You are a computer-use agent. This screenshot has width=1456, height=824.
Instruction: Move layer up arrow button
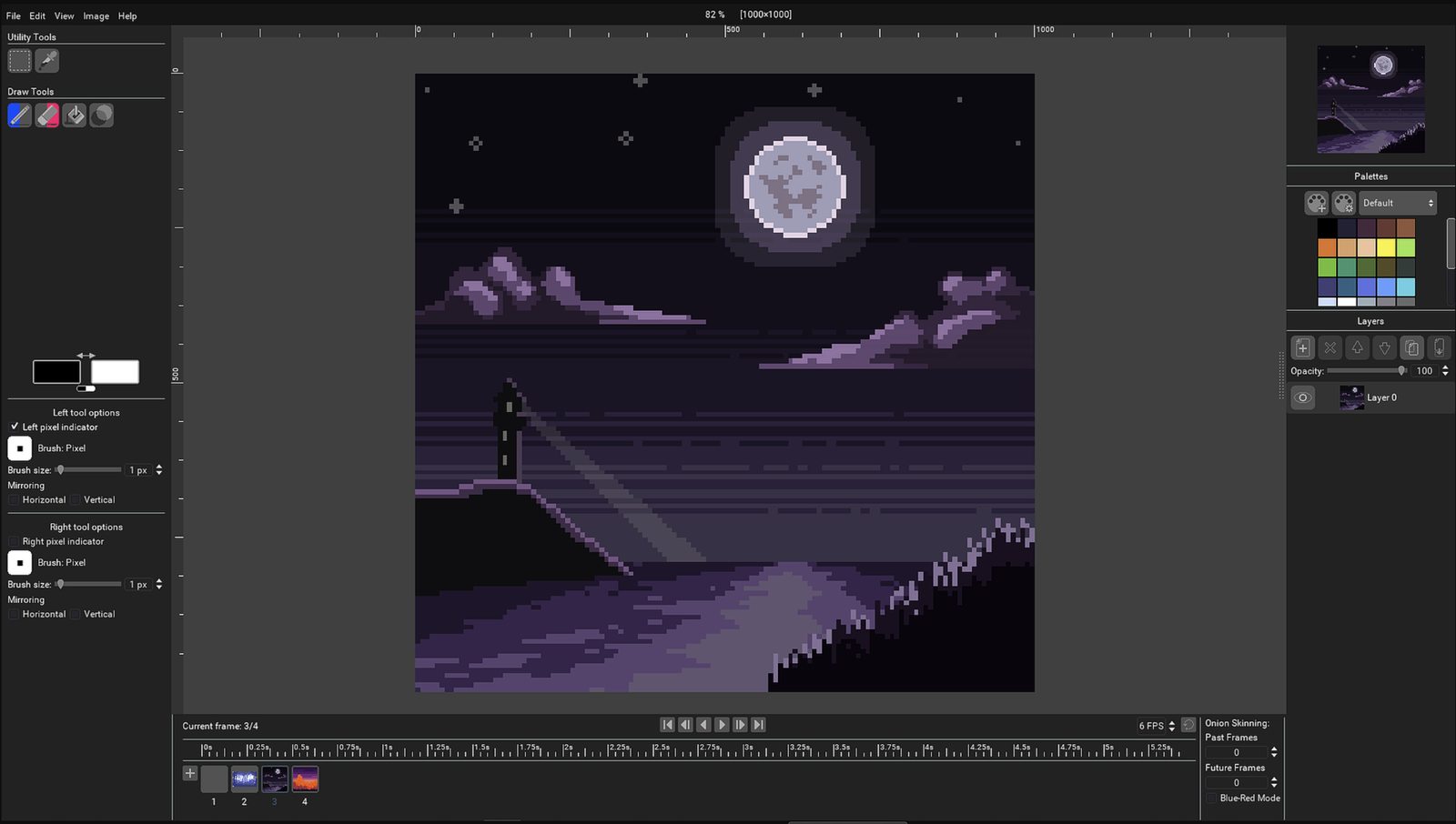[1358, 347]
